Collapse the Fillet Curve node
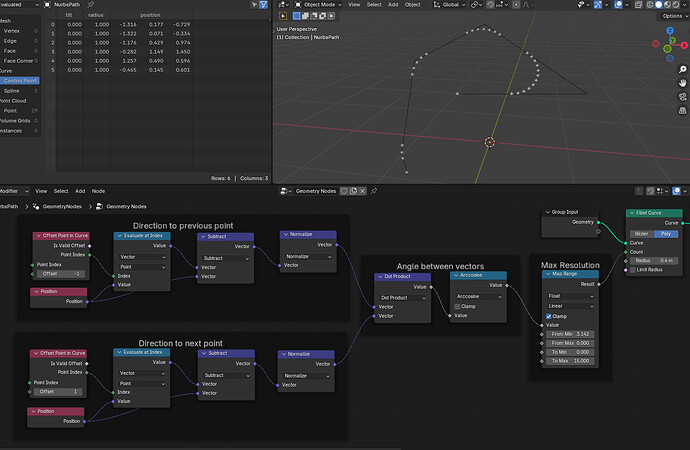 tap(632, 213)
